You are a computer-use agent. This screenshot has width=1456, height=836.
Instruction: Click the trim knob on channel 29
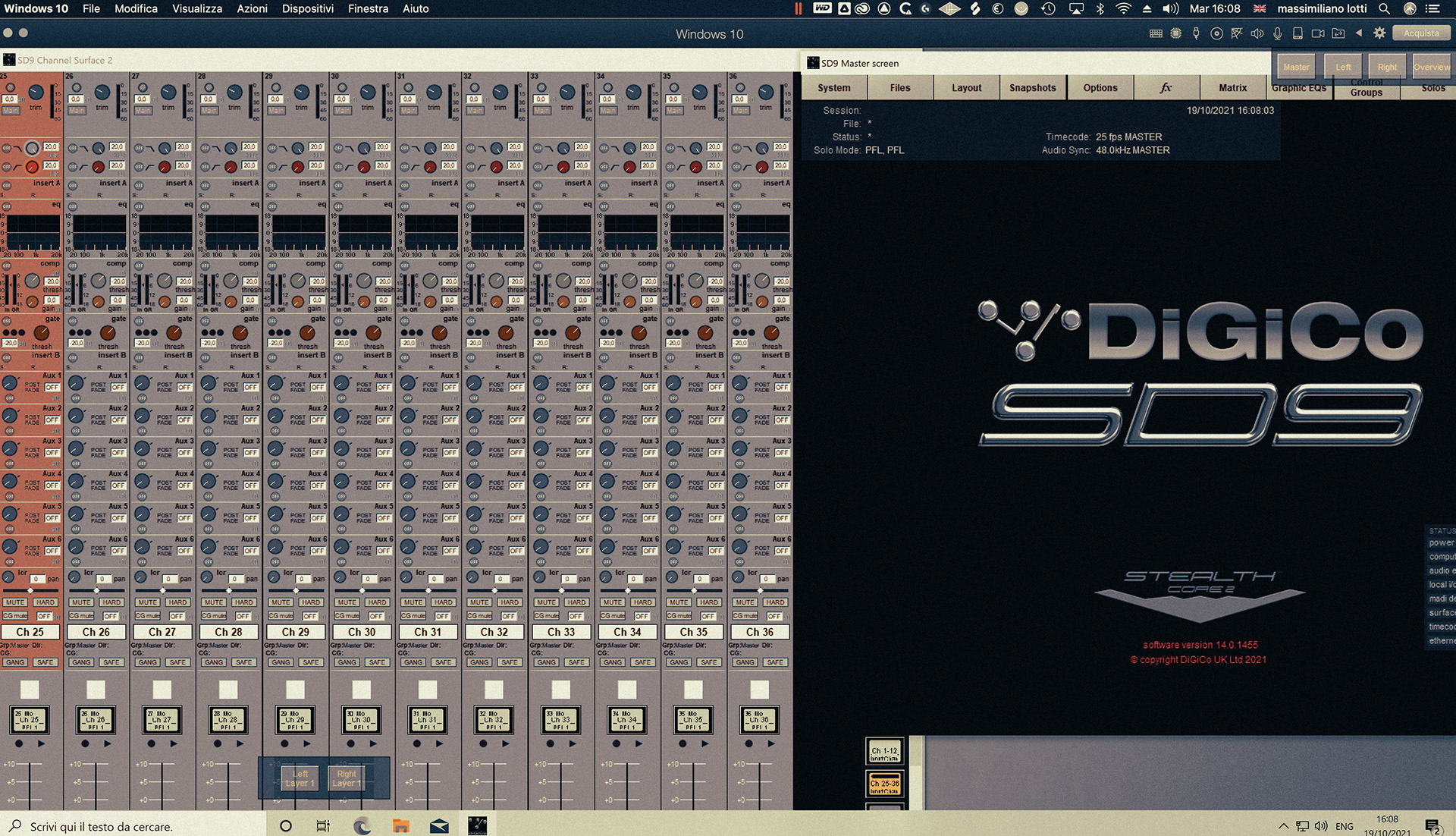301,93
